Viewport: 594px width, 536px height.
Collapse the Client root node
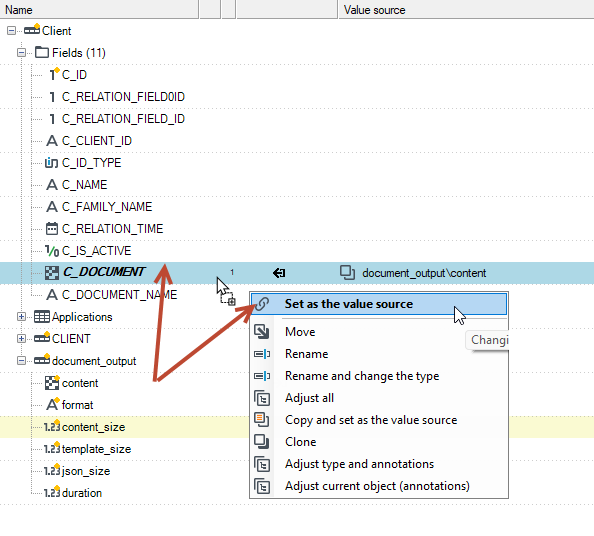[x=11, y=31]
